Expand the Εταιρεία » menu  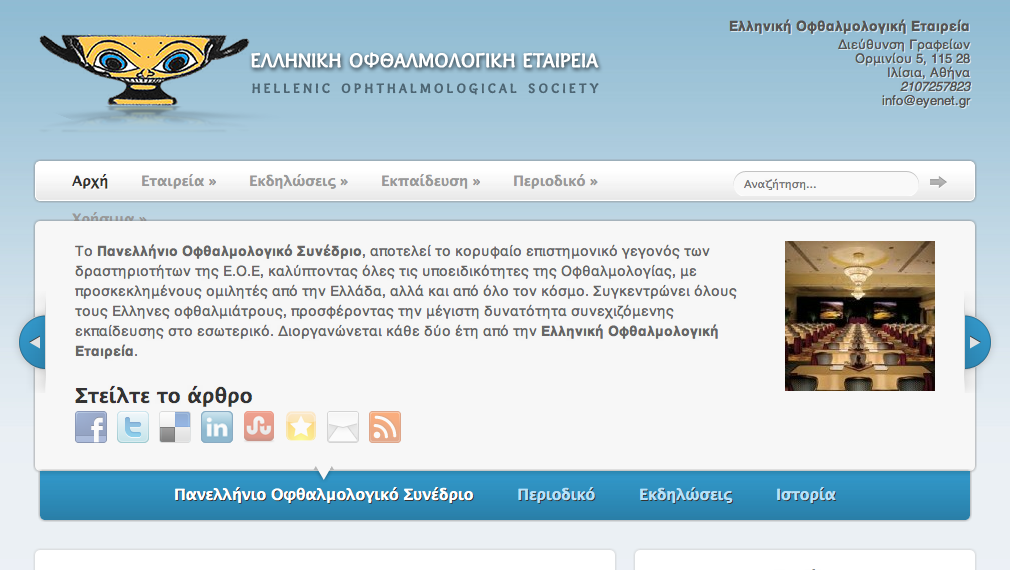(x=178, y=181)
